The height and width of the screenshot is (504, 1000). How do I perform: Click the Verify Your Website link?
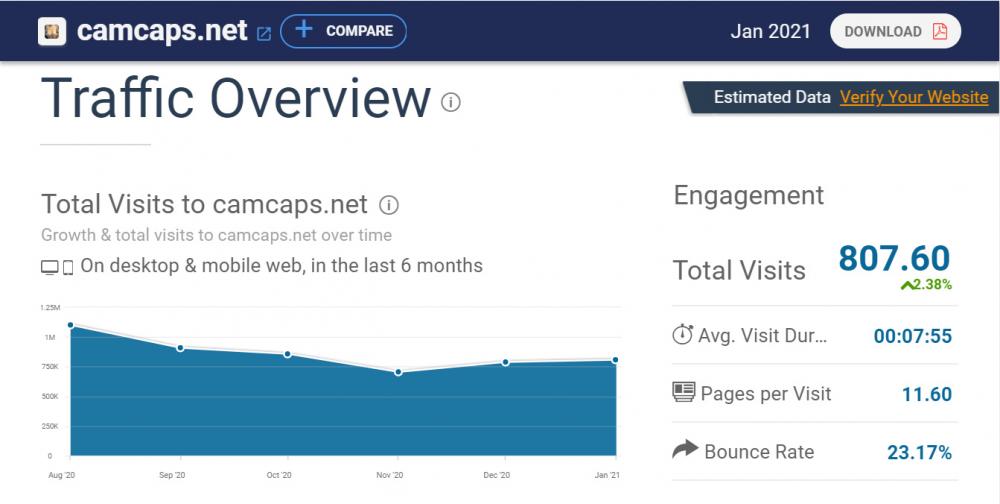coord(913,97)
